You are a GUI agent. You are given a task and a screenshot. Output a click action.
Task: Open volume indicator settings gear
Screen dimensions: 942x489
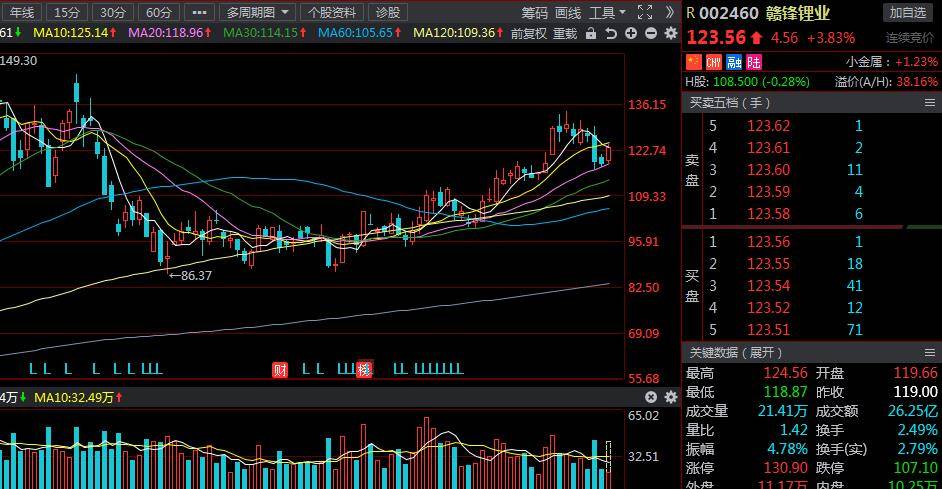pos(671,397)
